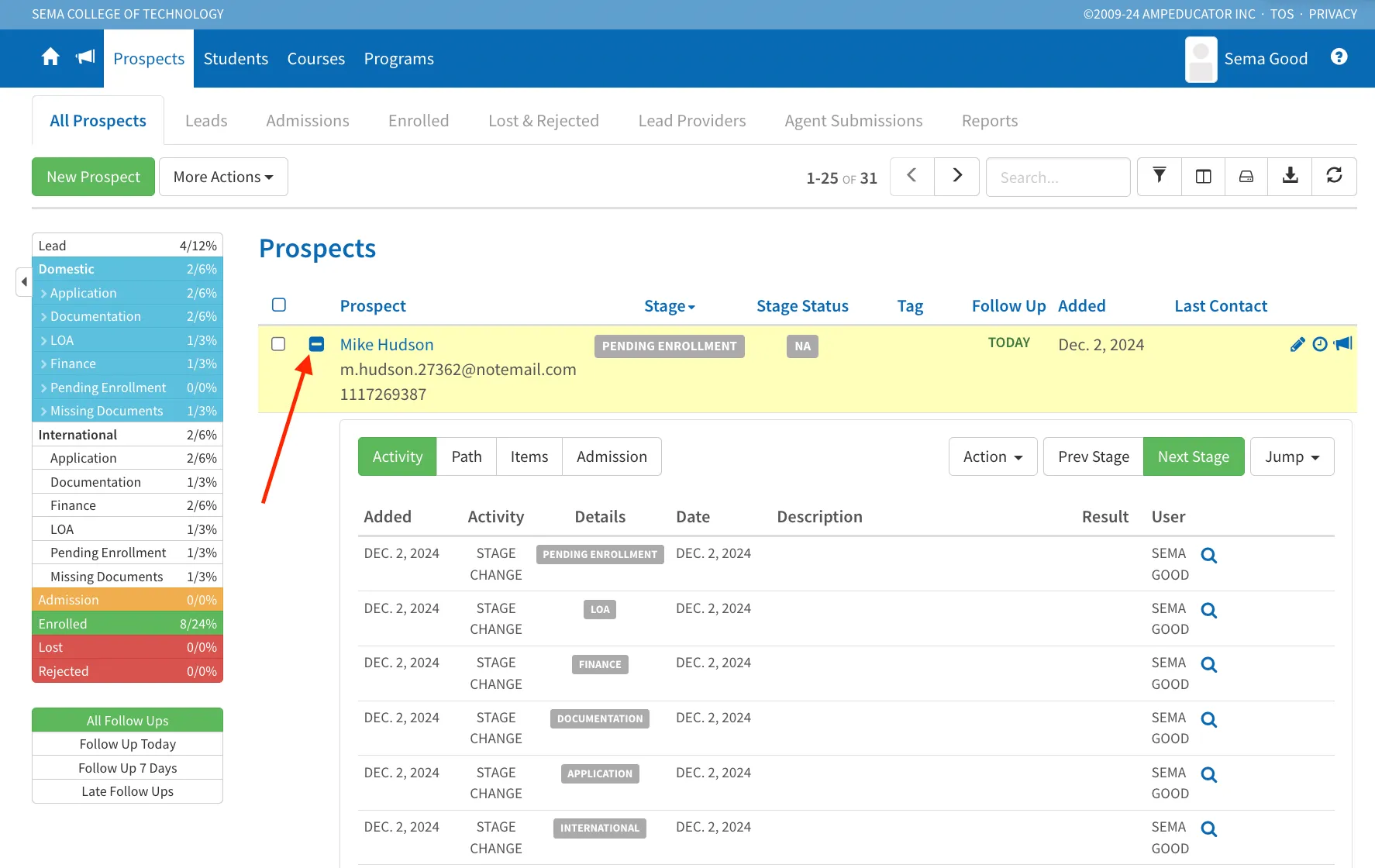Open the More Actions dropdown
This screenshot has height=868, width=1375.
(x=223, y=177)
